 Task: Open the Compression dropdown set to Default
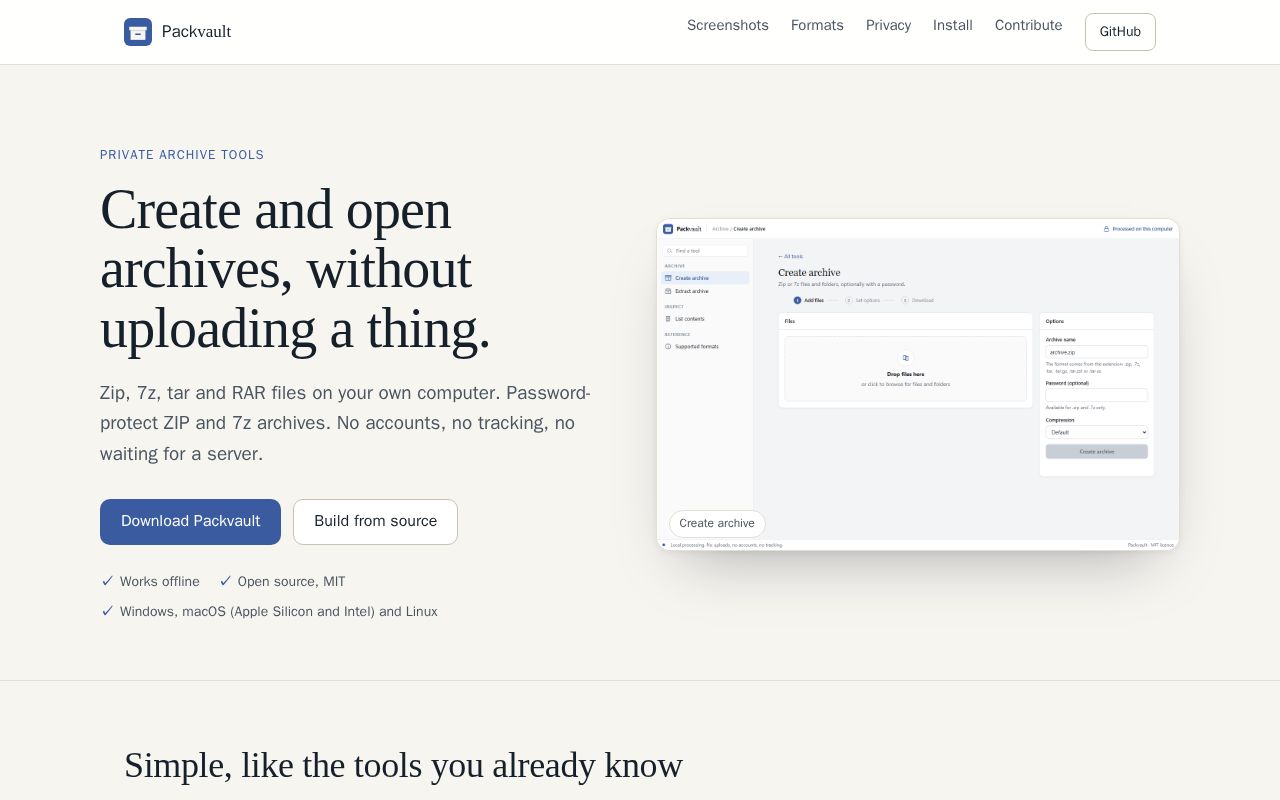point(1097,432)
